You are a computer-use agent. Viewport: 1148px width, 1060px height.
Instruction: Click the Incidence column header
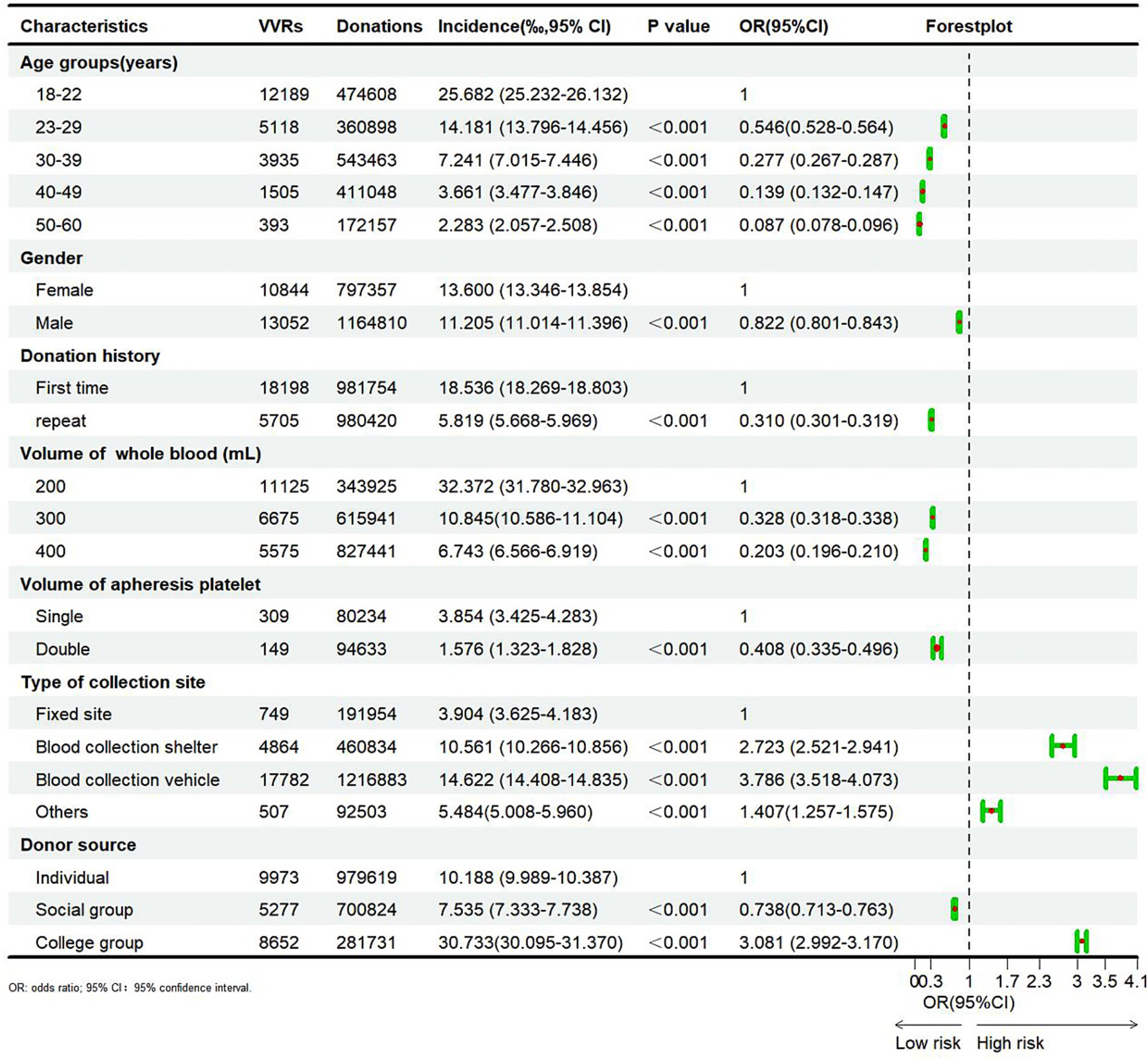pos(524,26)
